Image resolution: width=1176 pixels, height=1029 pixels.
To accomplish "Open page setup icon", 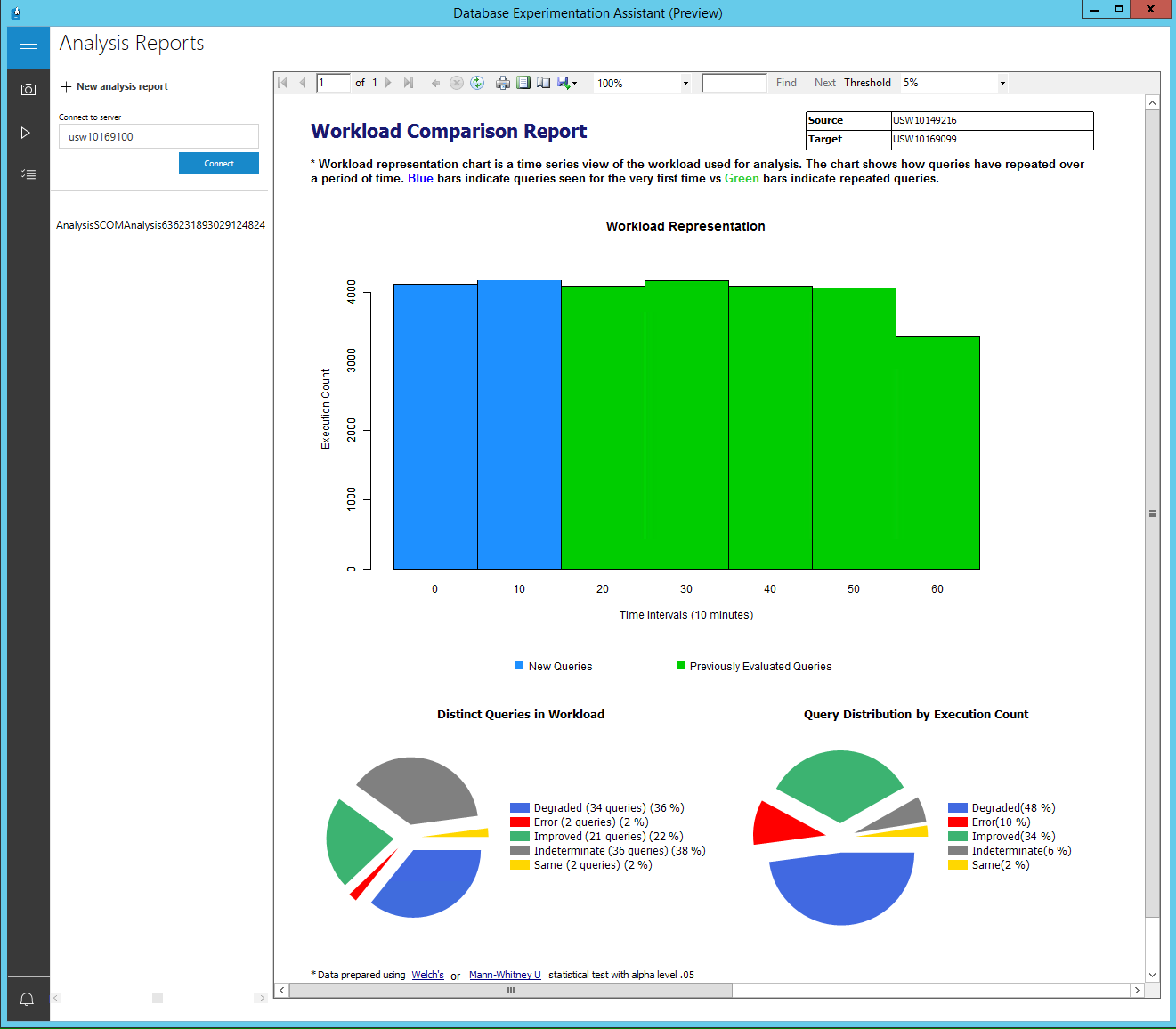I will 543,83.
